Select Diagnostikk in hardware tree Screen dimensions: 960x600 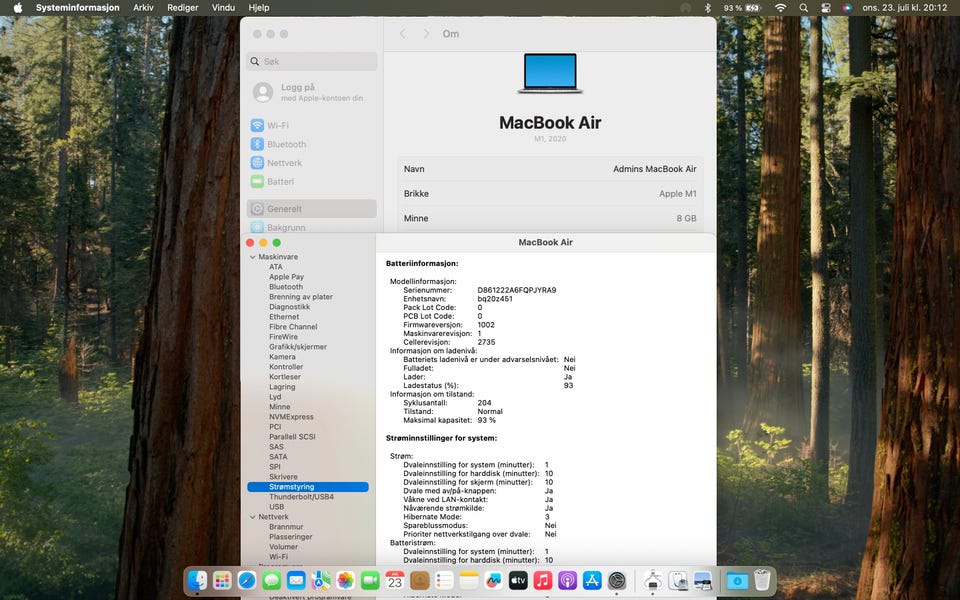[x=290, y=307]
